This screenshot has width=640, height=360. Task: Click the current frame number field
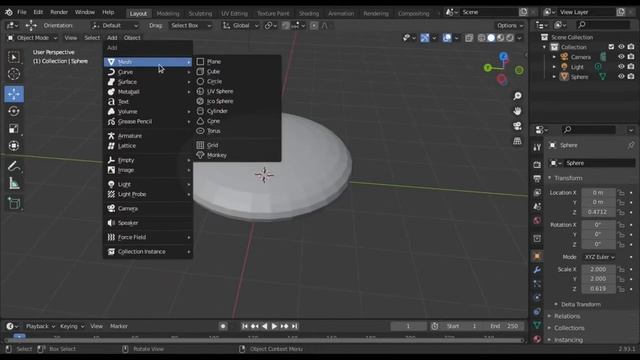[408, 326]
